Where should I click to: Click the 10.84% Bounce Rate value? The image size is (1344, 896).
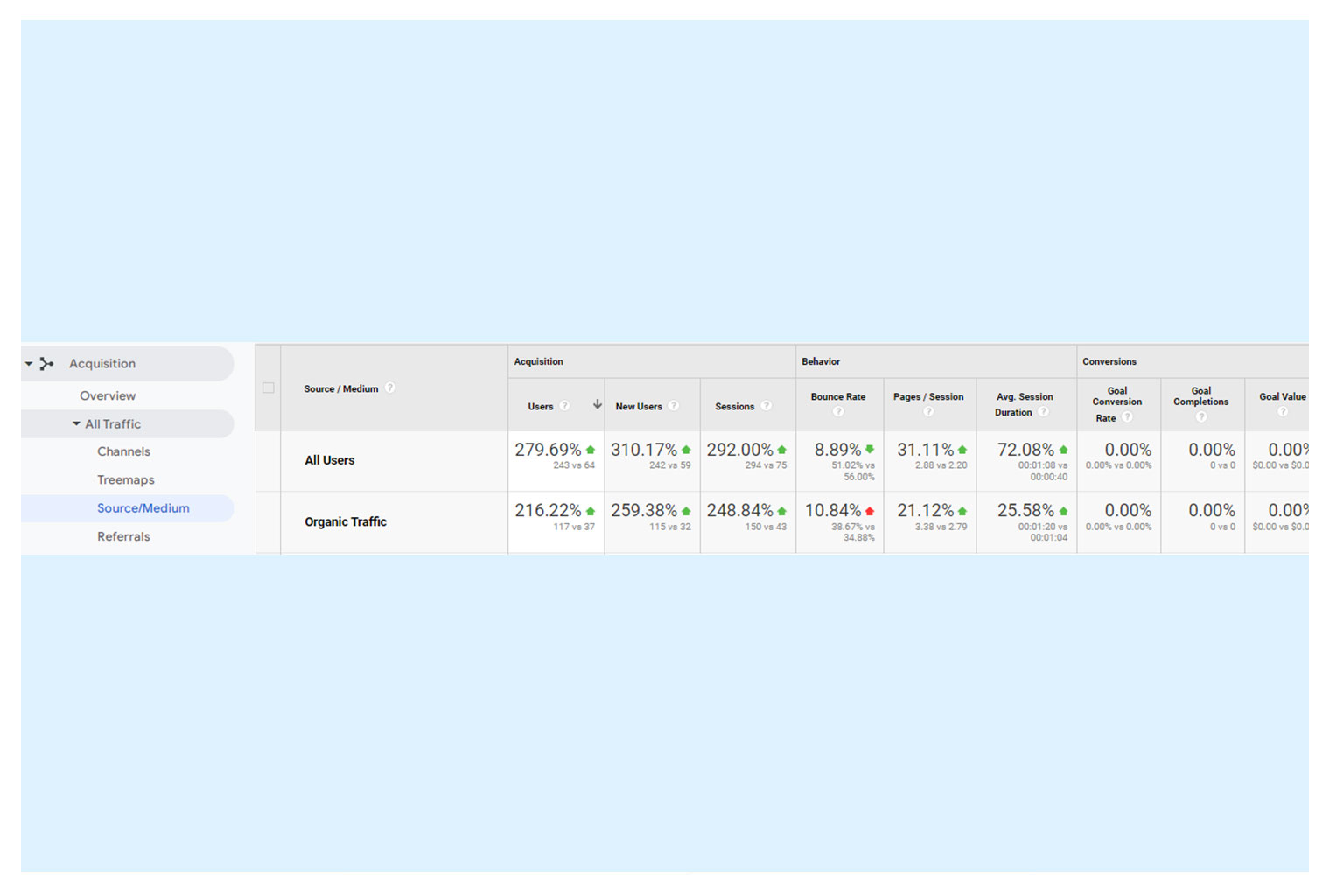[x=833, y=510]
